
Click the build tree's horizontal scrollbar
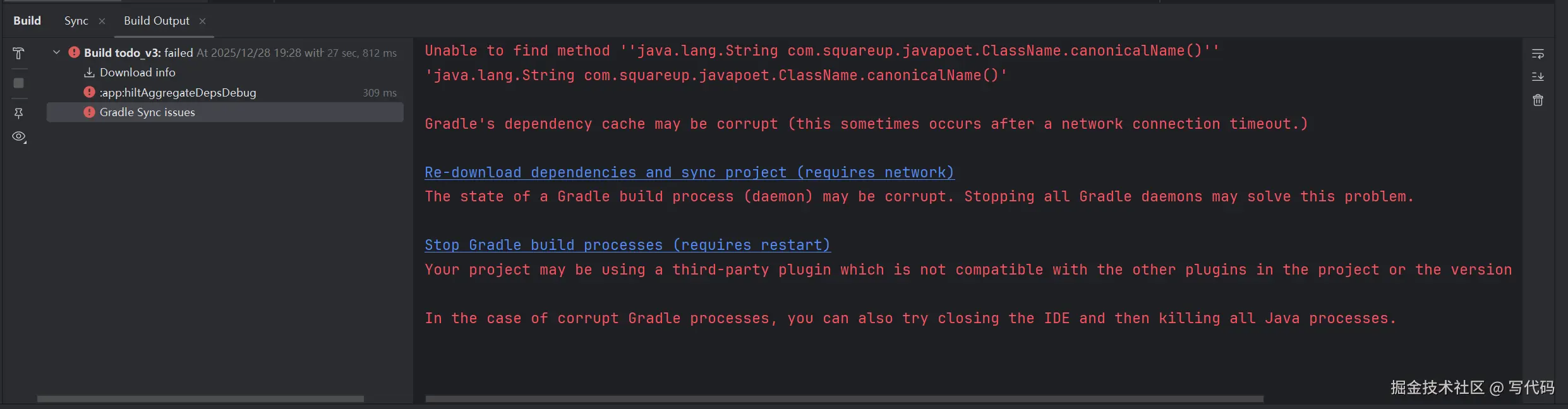pyautogui.click(x=200, y=399)
